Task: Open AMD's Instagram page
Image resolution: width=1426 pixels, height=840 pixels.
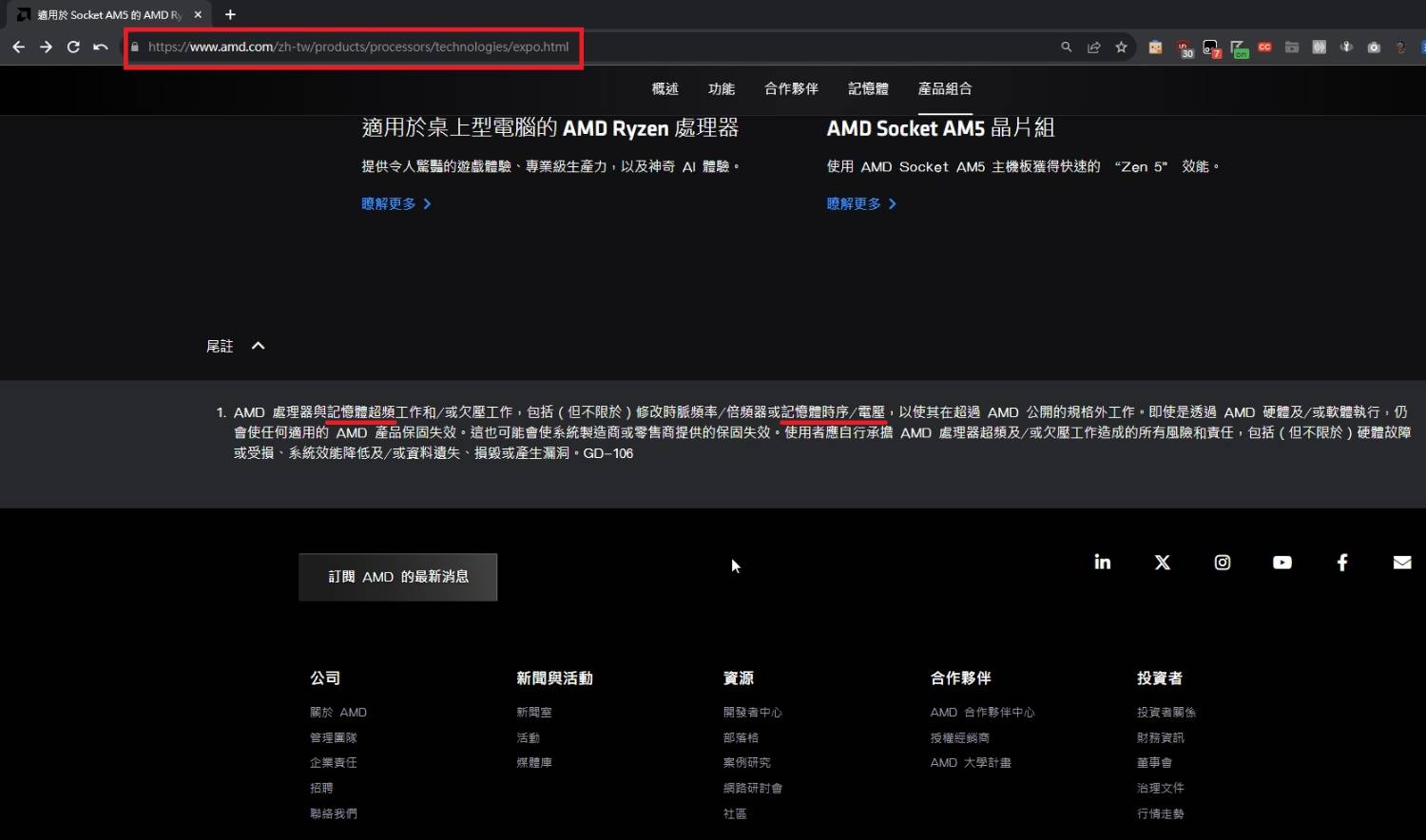Action: pos(1223,563)
